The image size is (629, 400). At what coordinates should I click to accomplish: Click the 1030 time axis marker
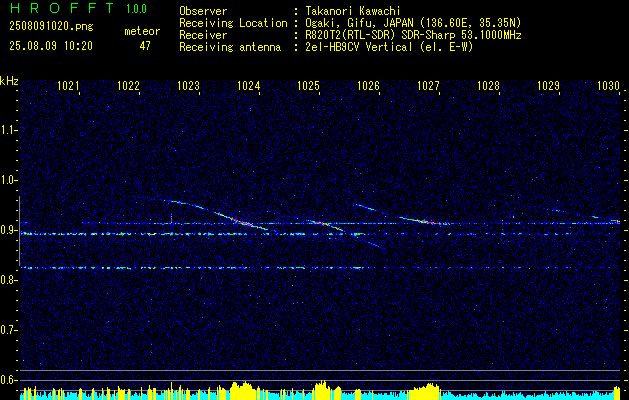[609, 85]
